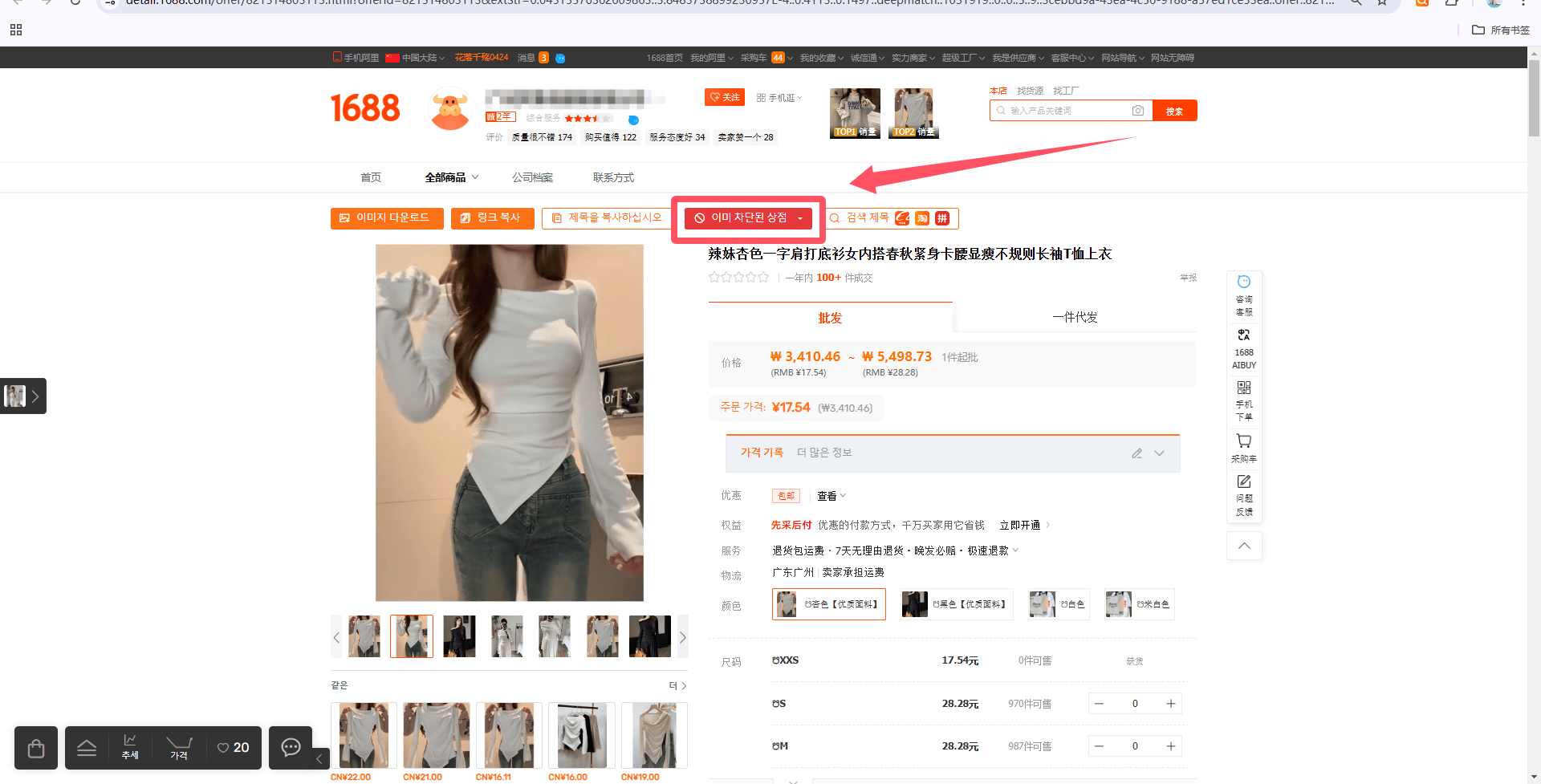Open 手机逛 dropdown
This screenshot has height=784, width=1541.
point(779,98)
